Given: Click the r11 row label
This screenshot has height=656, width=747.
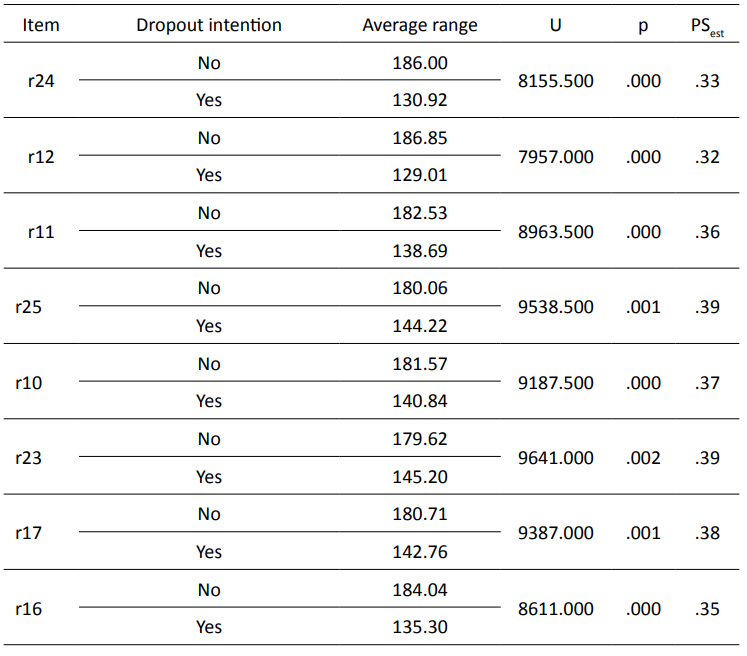Looking at the screenshot, I should (x=41, y=232).
